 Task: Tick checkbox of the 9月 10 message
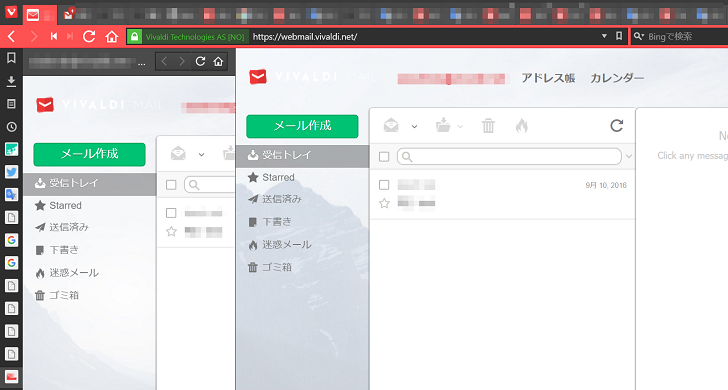(x=384, y=185)
